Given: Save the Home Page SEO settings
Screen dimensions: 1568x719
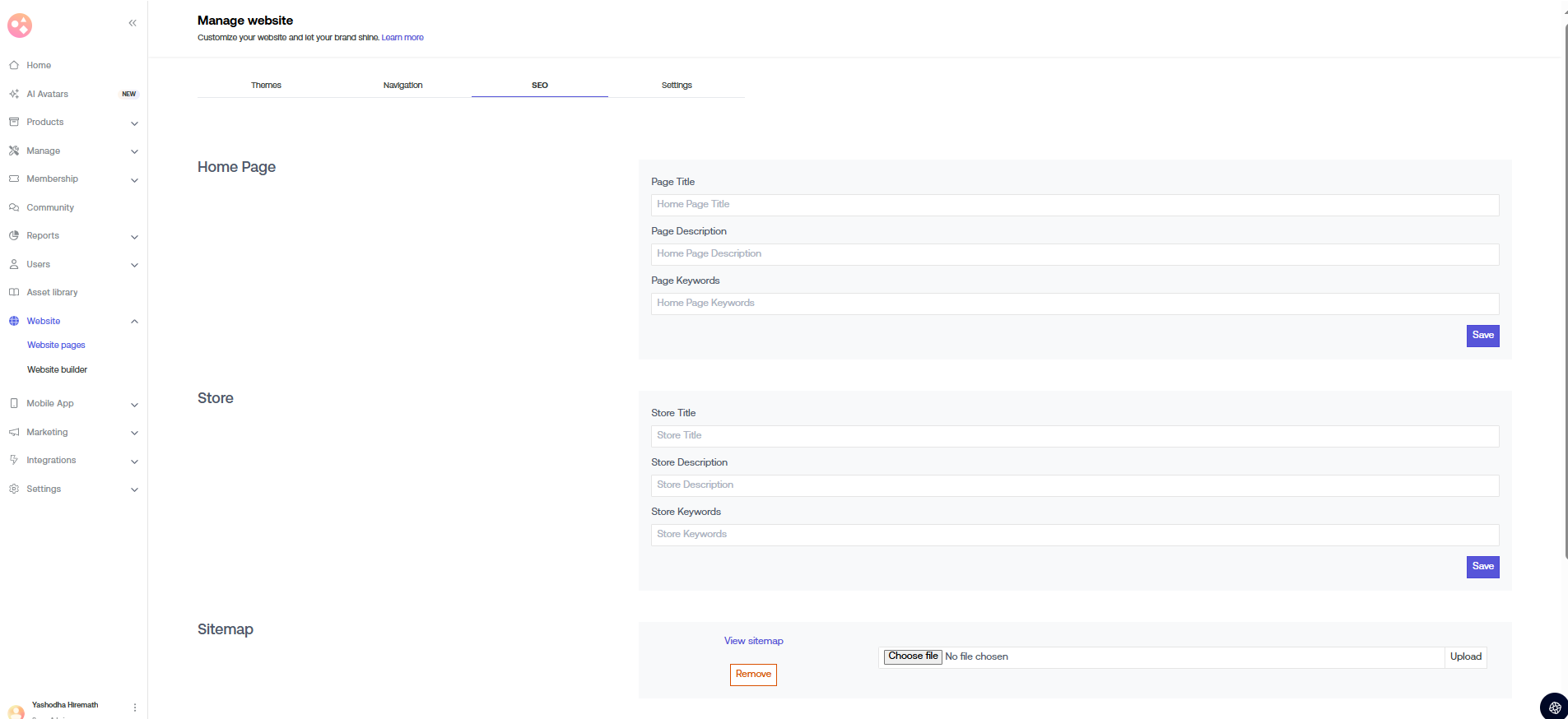Looking at the screenshot, I should 1482,336.
